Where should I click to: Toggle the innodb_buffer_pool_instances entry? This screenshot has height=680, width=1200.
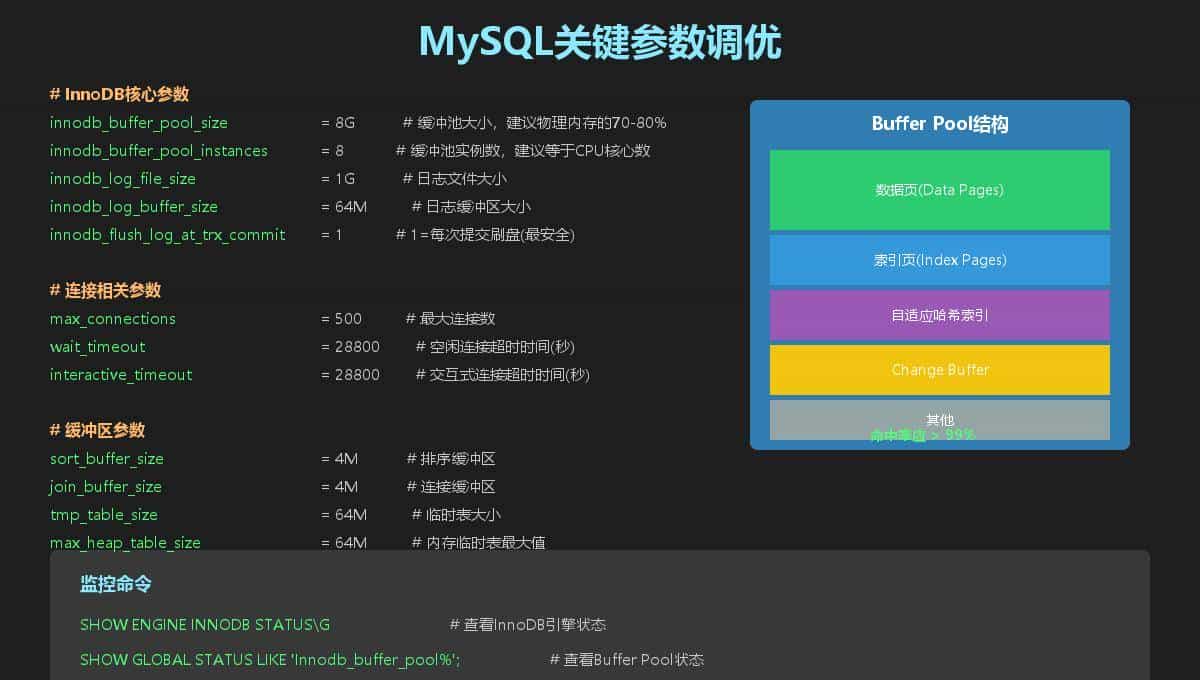pos(158,151)
